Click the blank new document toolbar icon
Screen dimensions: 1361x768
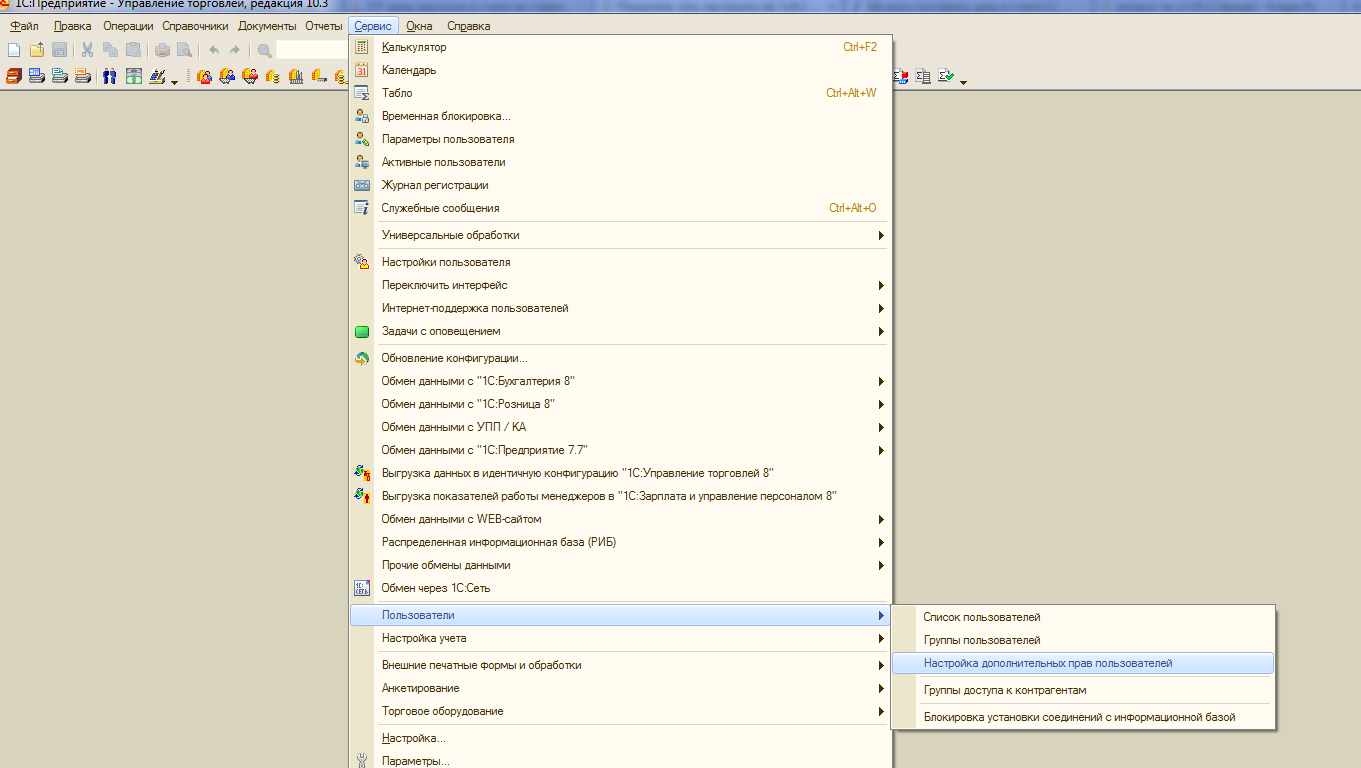(14, 50)
